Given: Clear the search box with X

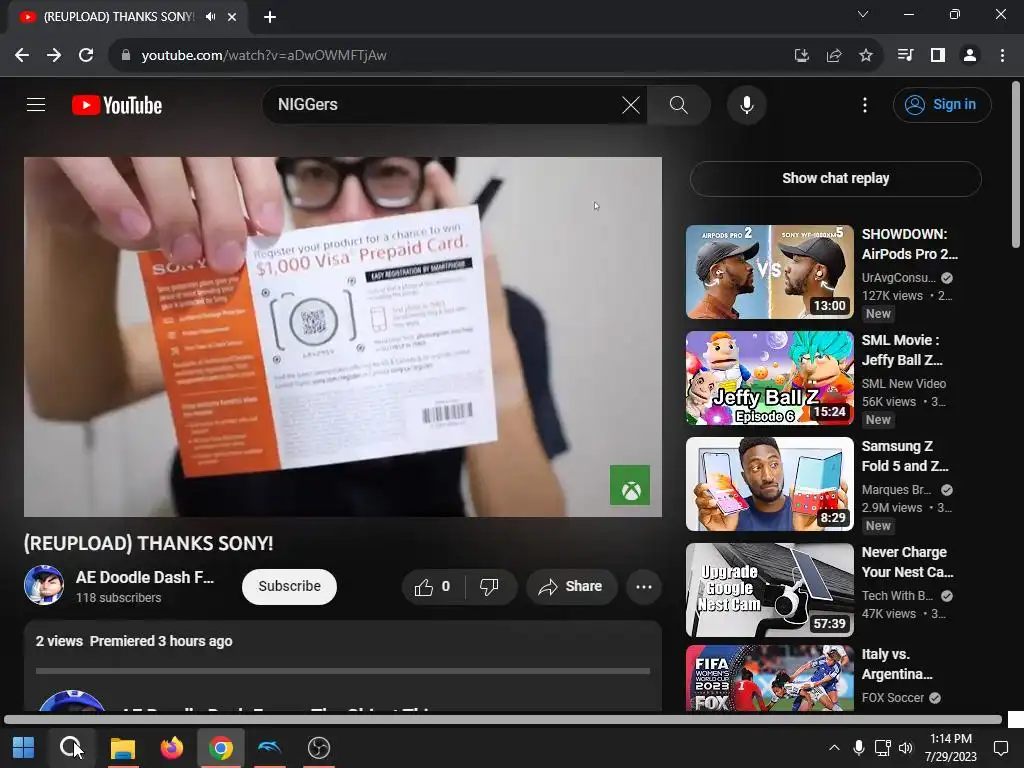Looking at the screenshot, I should (630, 104).
